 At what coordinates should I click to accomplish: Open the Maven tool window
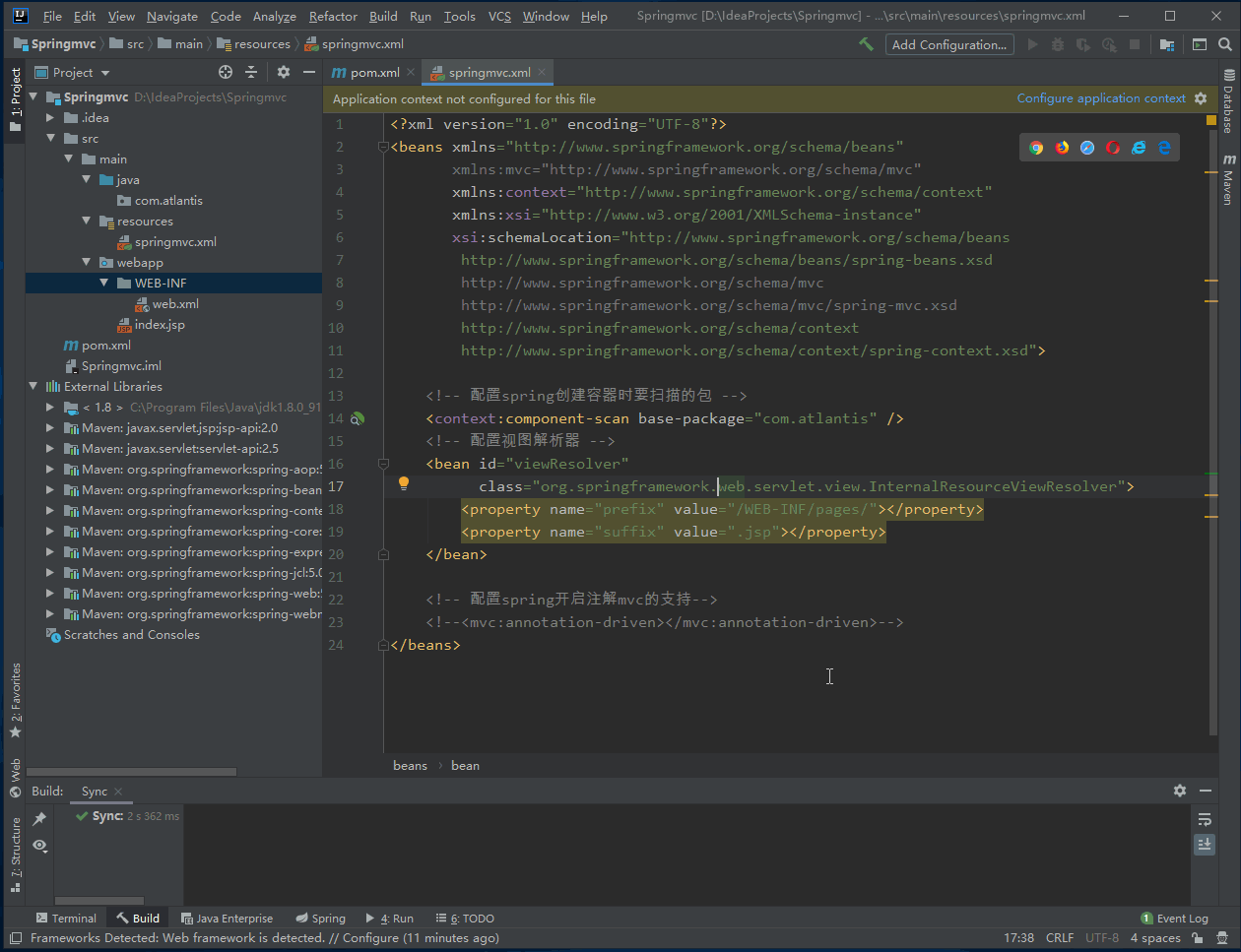(x=1229, y=178)
